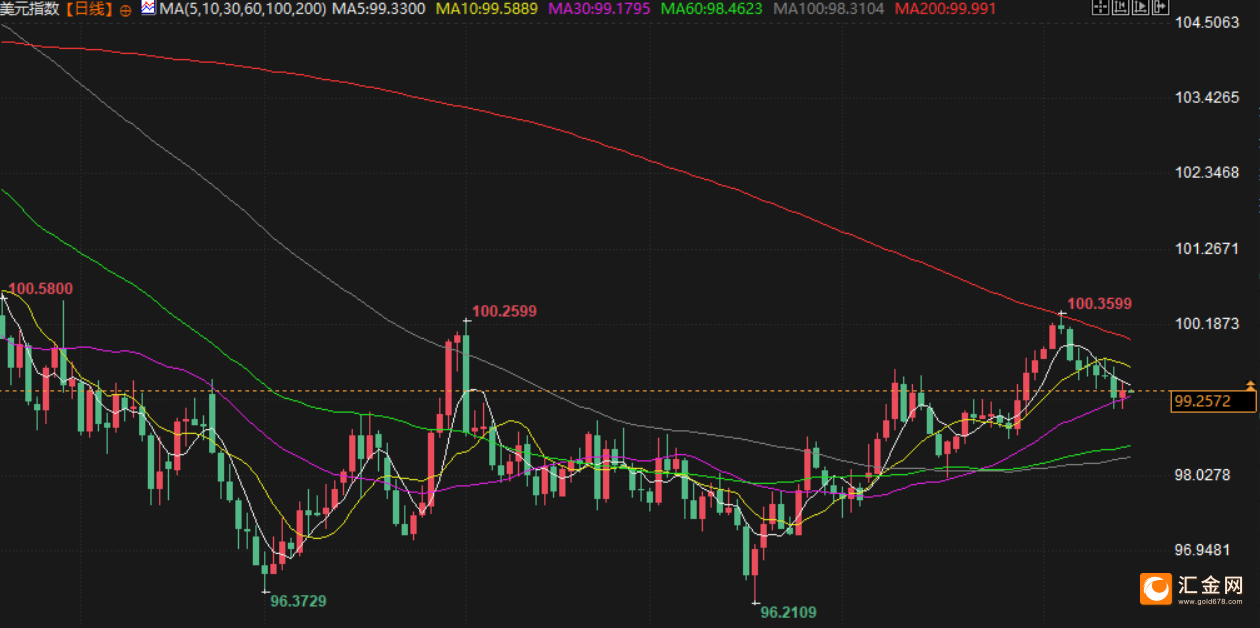The image size is (1260, 628).
Task: Select the MA100:98.3104 indicator readout
Action: [x=829, y=9]
